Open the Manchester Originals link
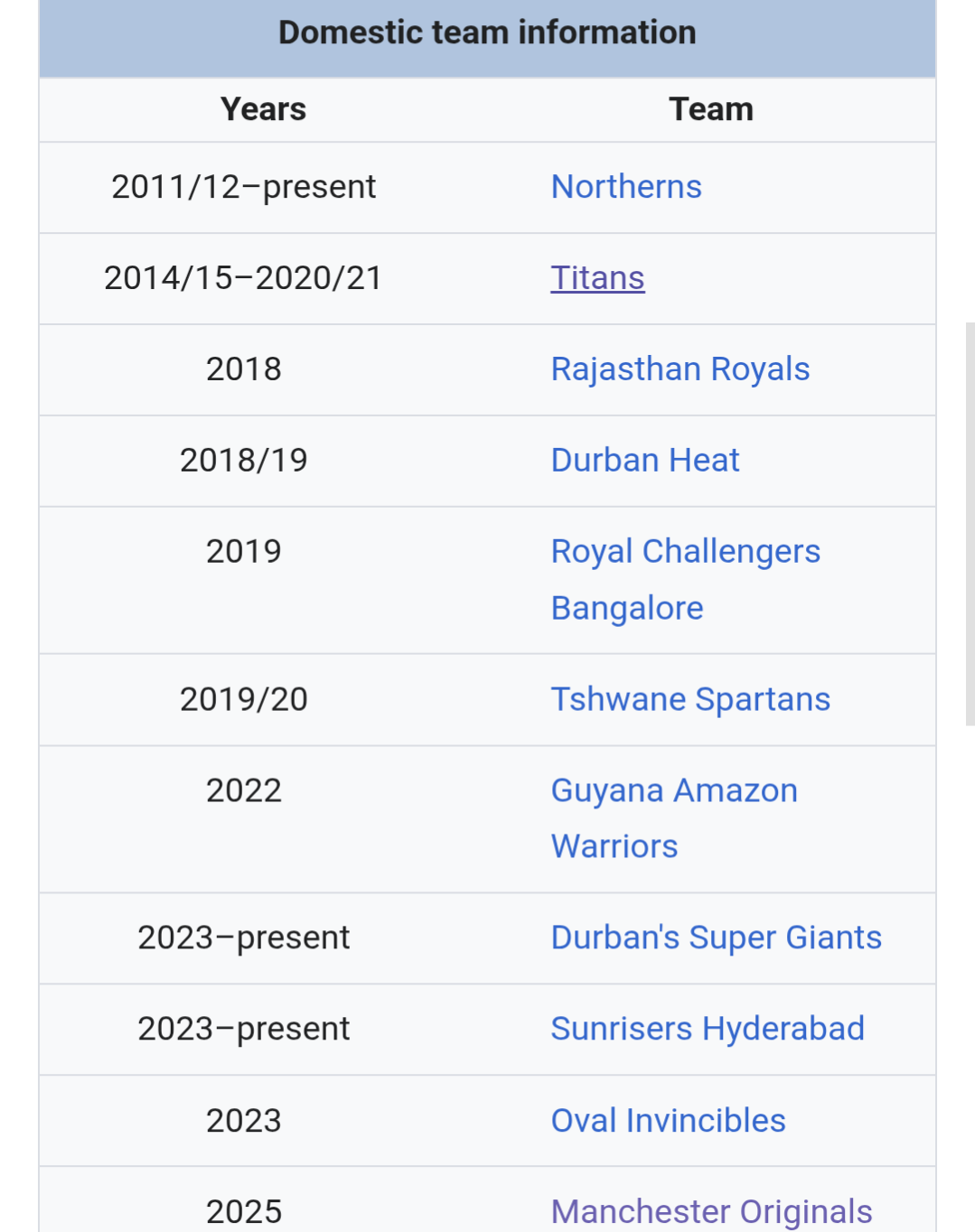This screenshot has width=975, height=1232. (712, 1212)
